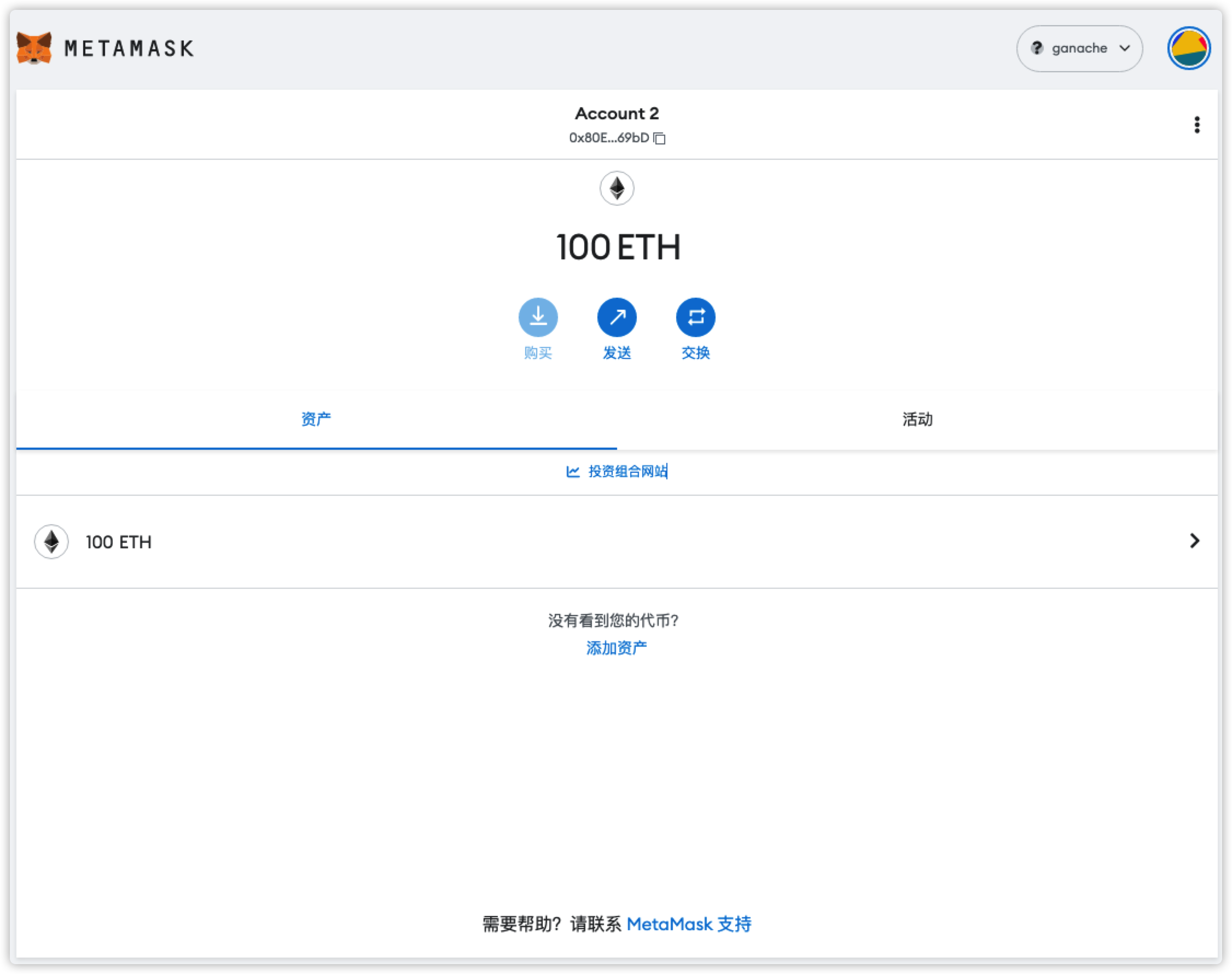
Task: Open the three-dot account options menu
Action: [1196, 124]
